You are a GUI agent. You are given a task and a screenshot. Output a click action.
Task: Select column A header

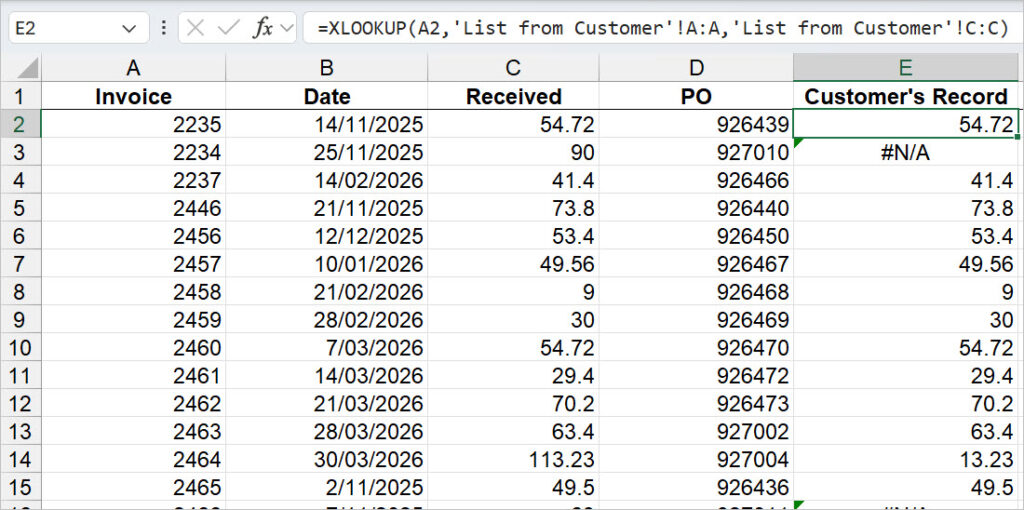tap(133, 68)
